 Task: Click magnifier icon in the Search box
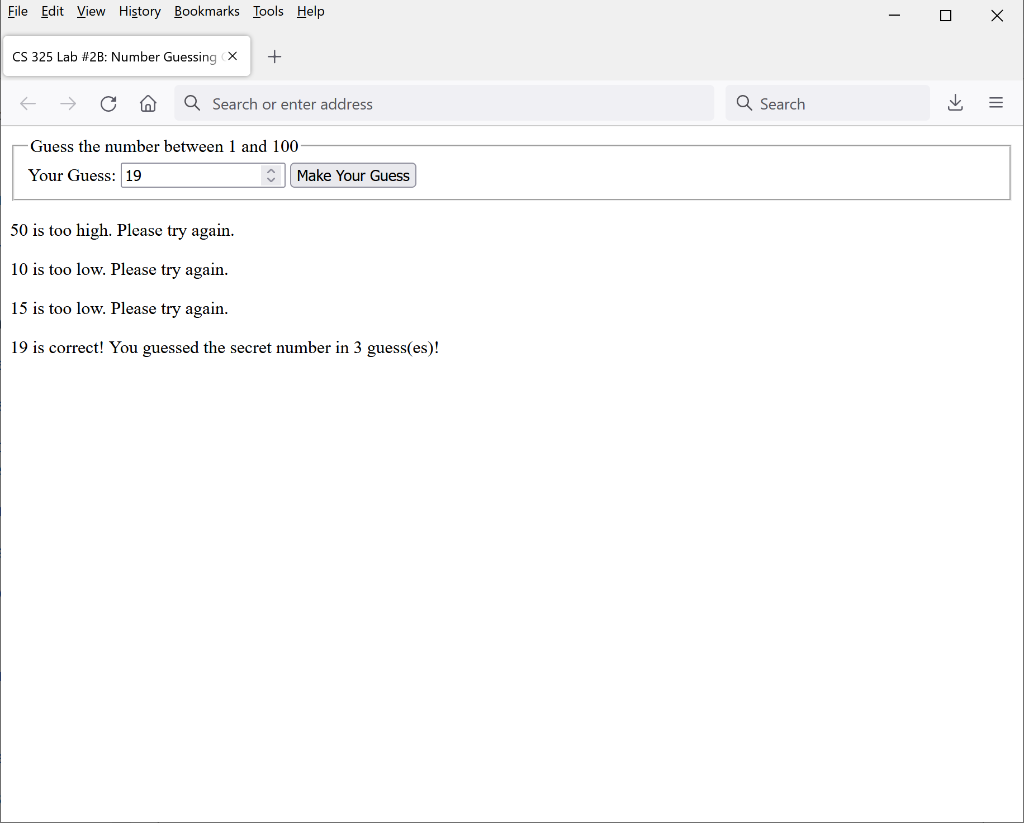click(x=744, y=103)
